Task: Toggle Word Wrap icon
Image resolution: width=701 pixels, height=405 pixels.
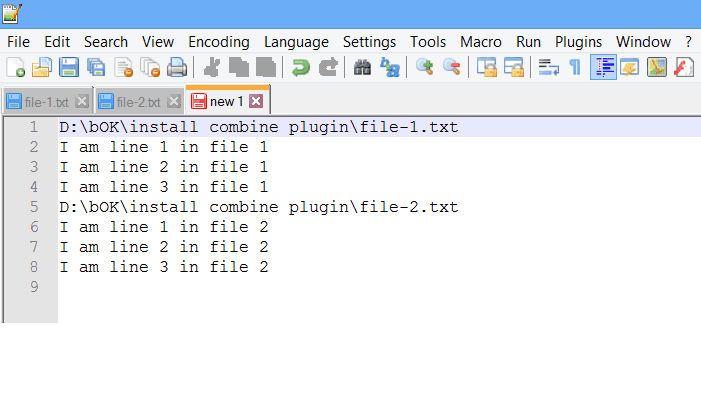Action: pos(549,68)
